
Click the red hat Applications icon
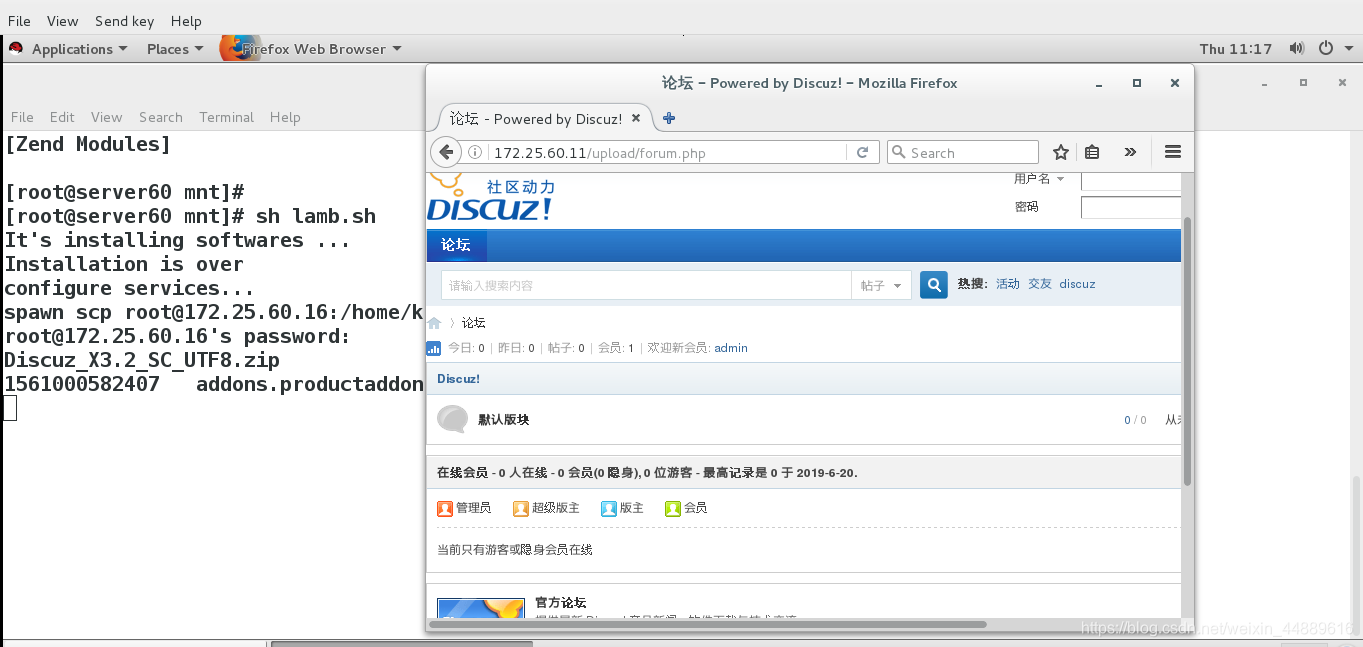click(x=16, y=48)
